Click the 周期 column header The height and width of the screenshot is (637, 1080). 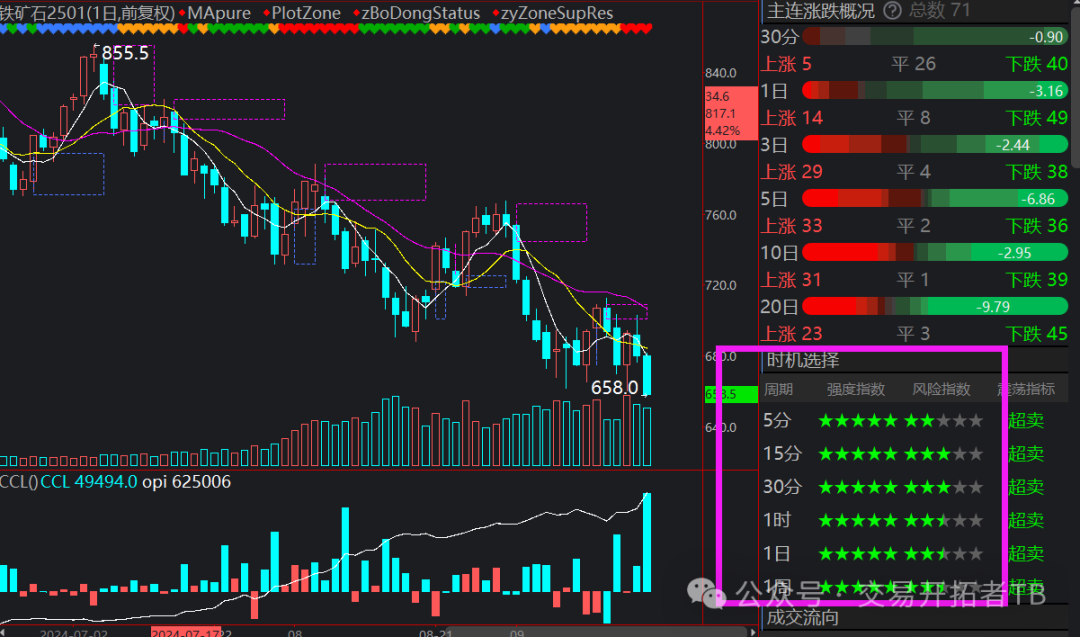tap(778, 389)
